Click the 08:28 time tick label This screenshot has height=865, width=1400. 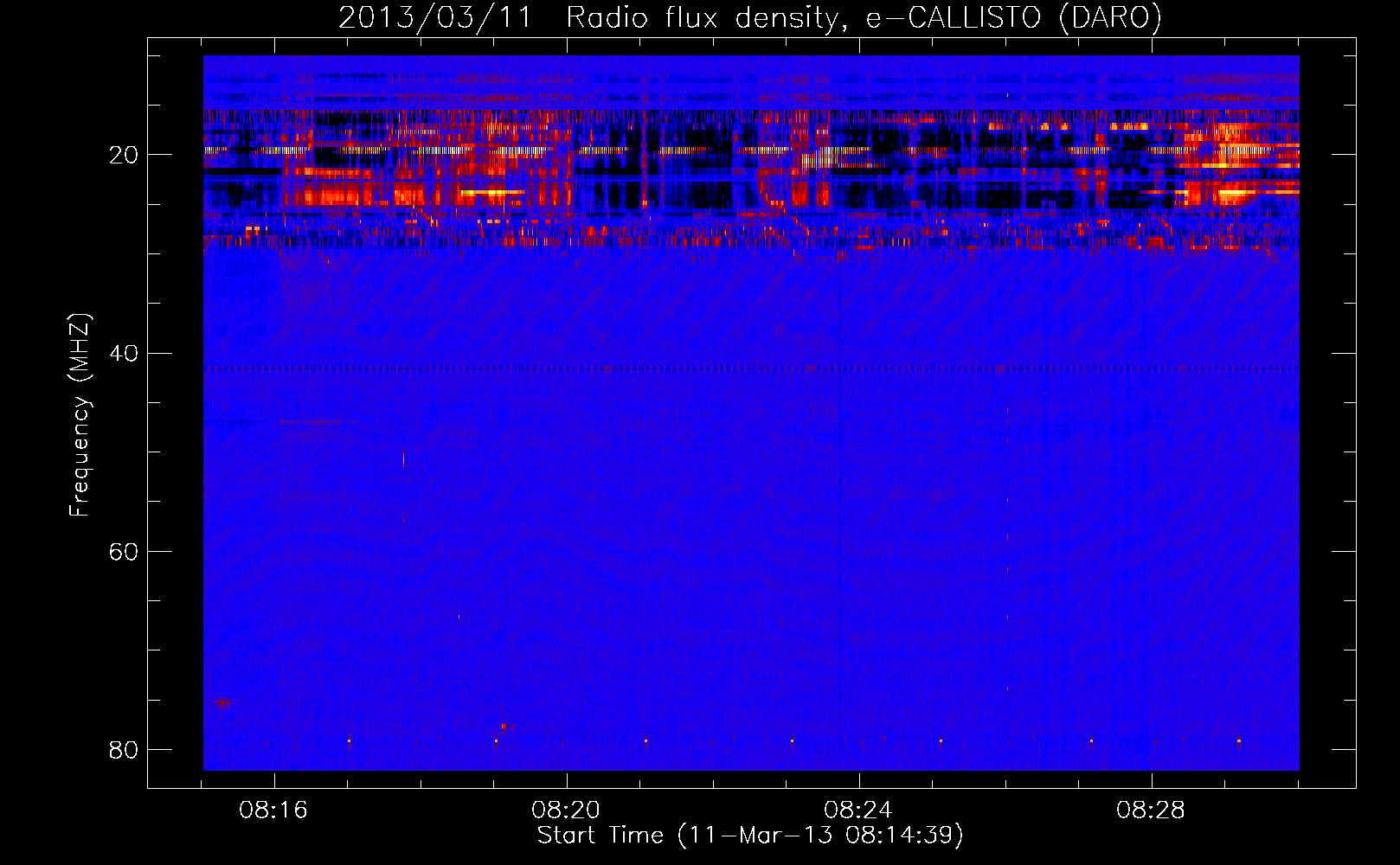(x=1151, y=811)
